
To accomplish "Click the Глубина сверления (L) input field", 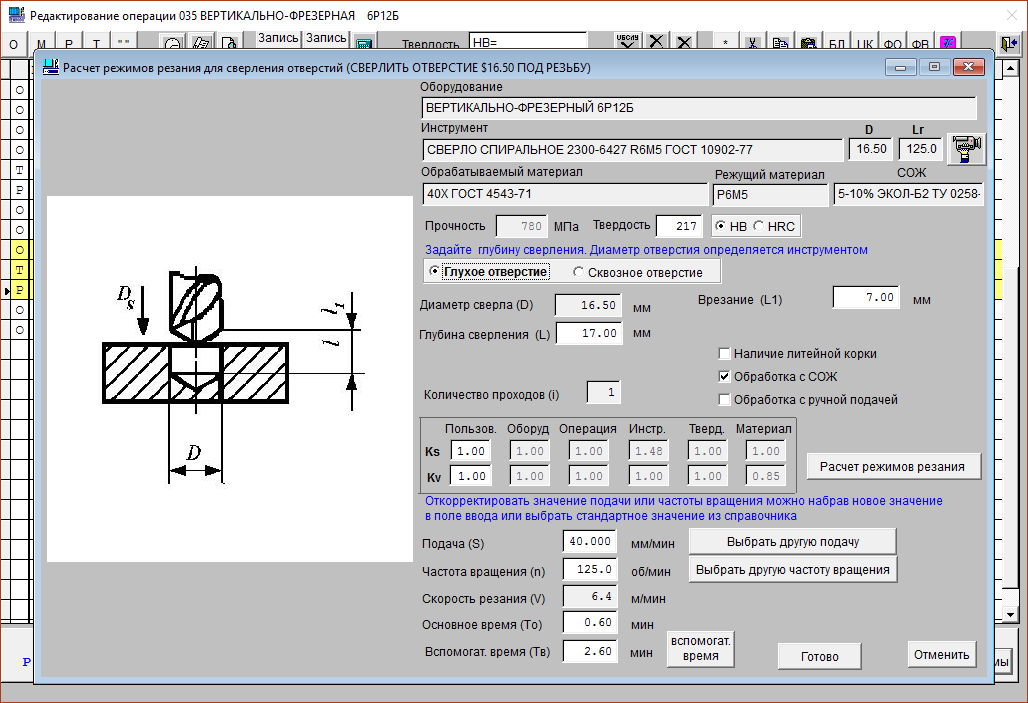I will pyautogui.click(x=589, y=333).
